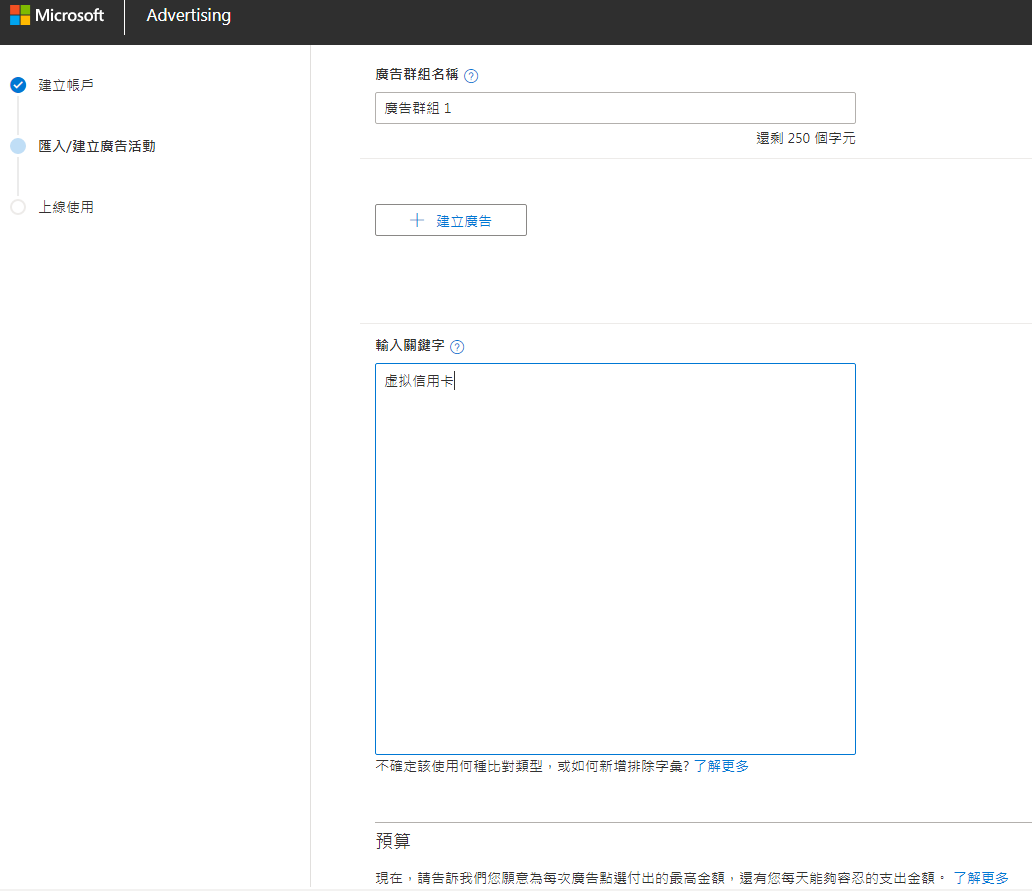1032x891 pixels.
Task: Click the 輸入關鍵字 field label
Action: [x=409, y=346]
